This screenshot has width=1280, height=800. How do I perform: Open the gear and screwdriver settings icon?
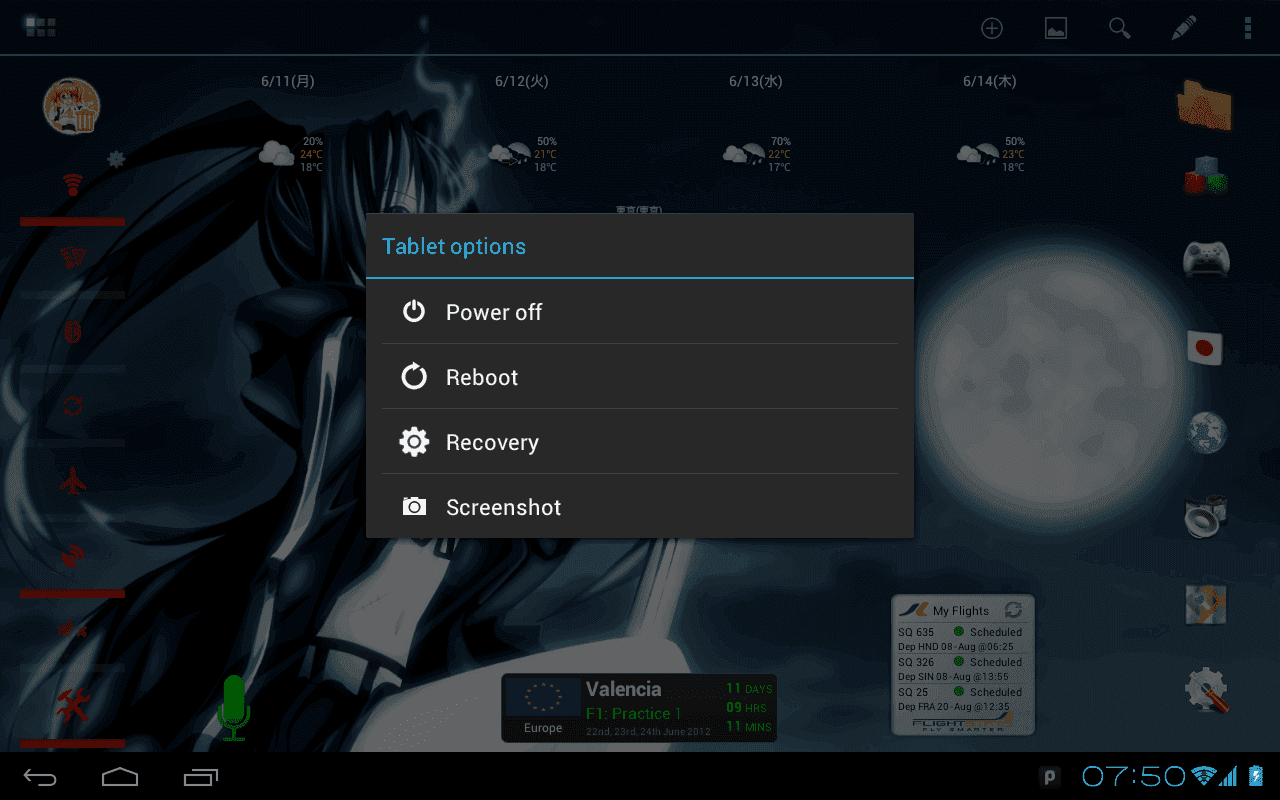click(x=1206, y=690)
